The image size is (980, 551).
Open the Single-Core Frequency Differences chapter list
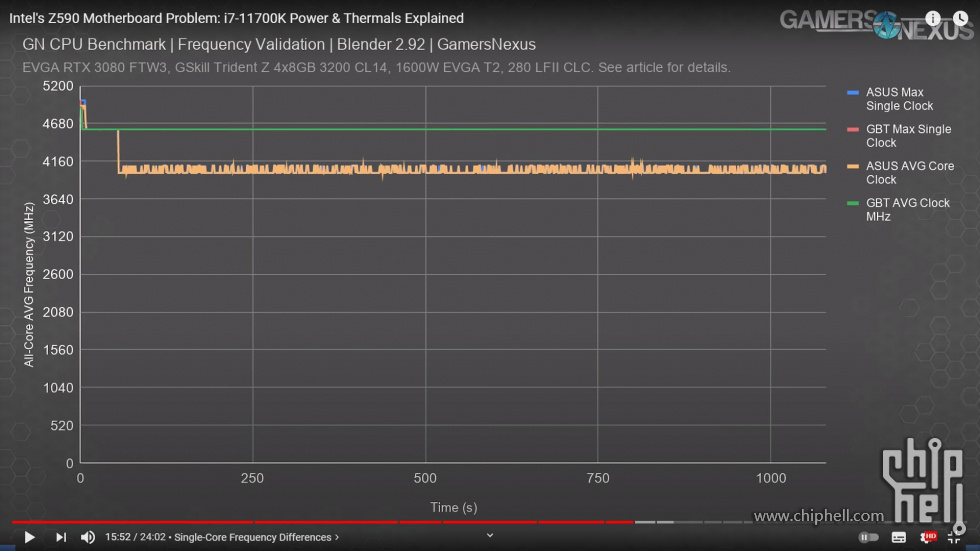pyautogui.click(x=256, y=537)
